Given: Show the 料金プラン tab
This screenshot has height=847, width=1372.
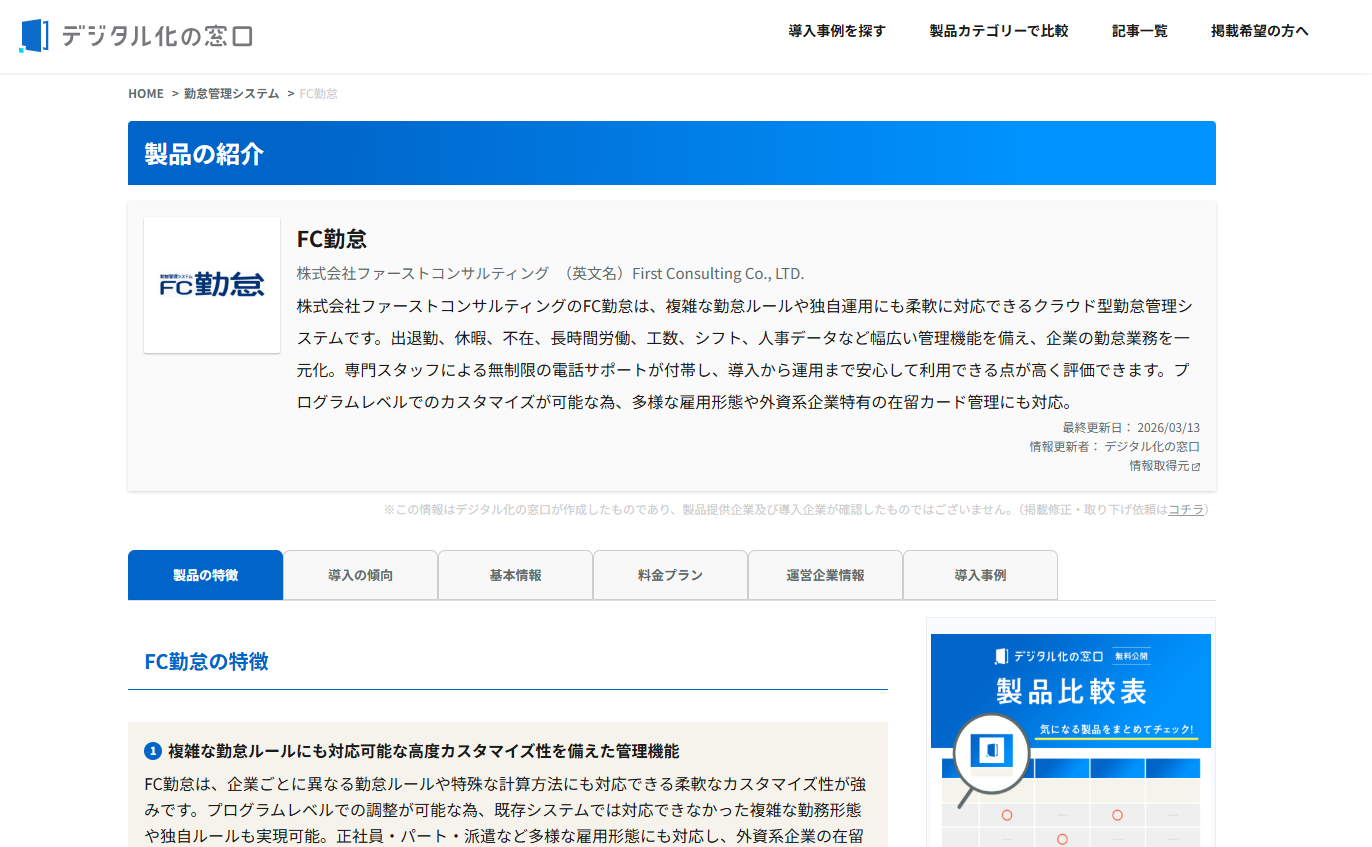Looking at the screenshot, I should click(670, 576).
